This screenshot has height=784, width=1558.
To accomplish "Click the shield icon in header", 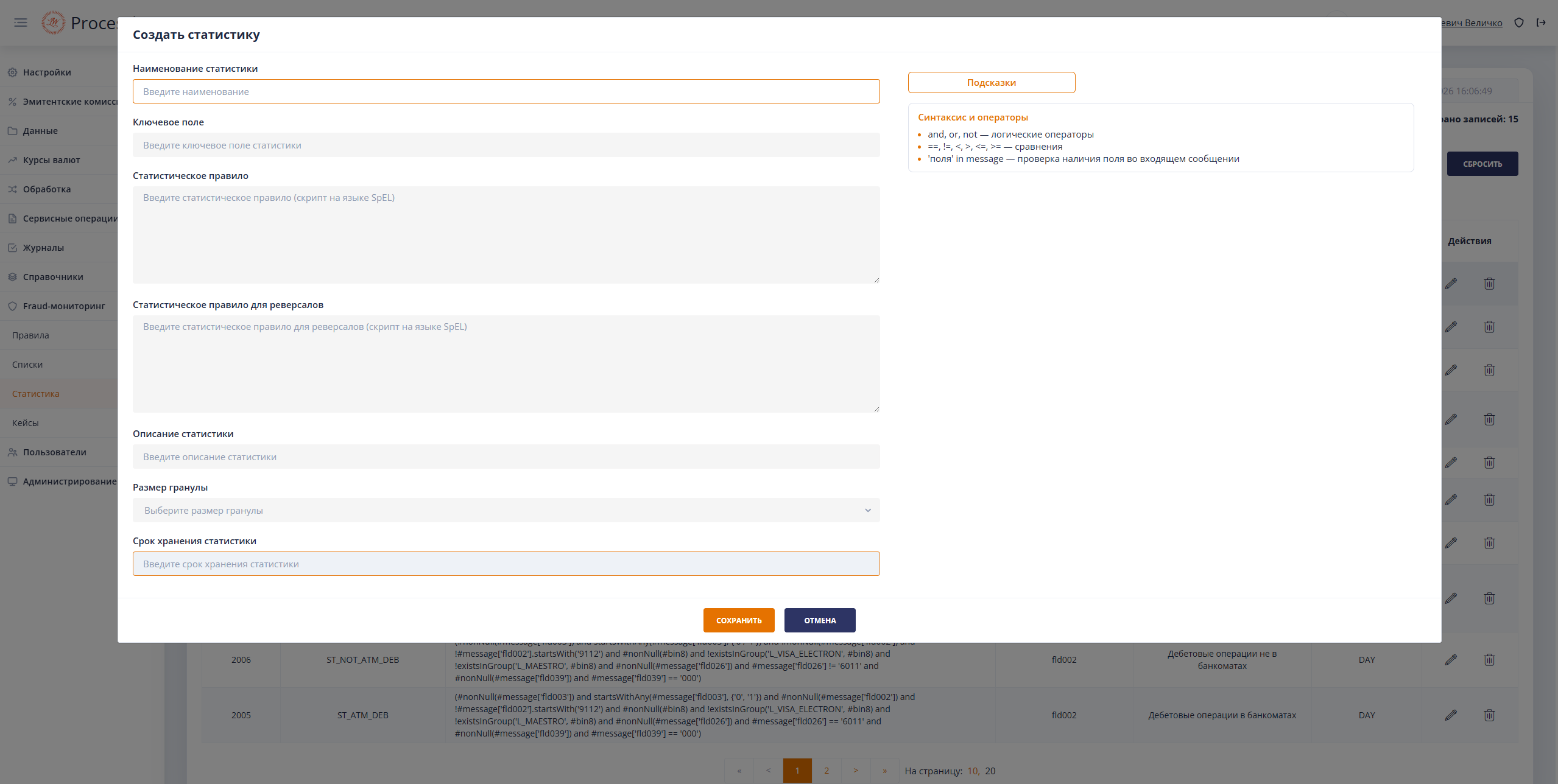I will coord(1519,23).
